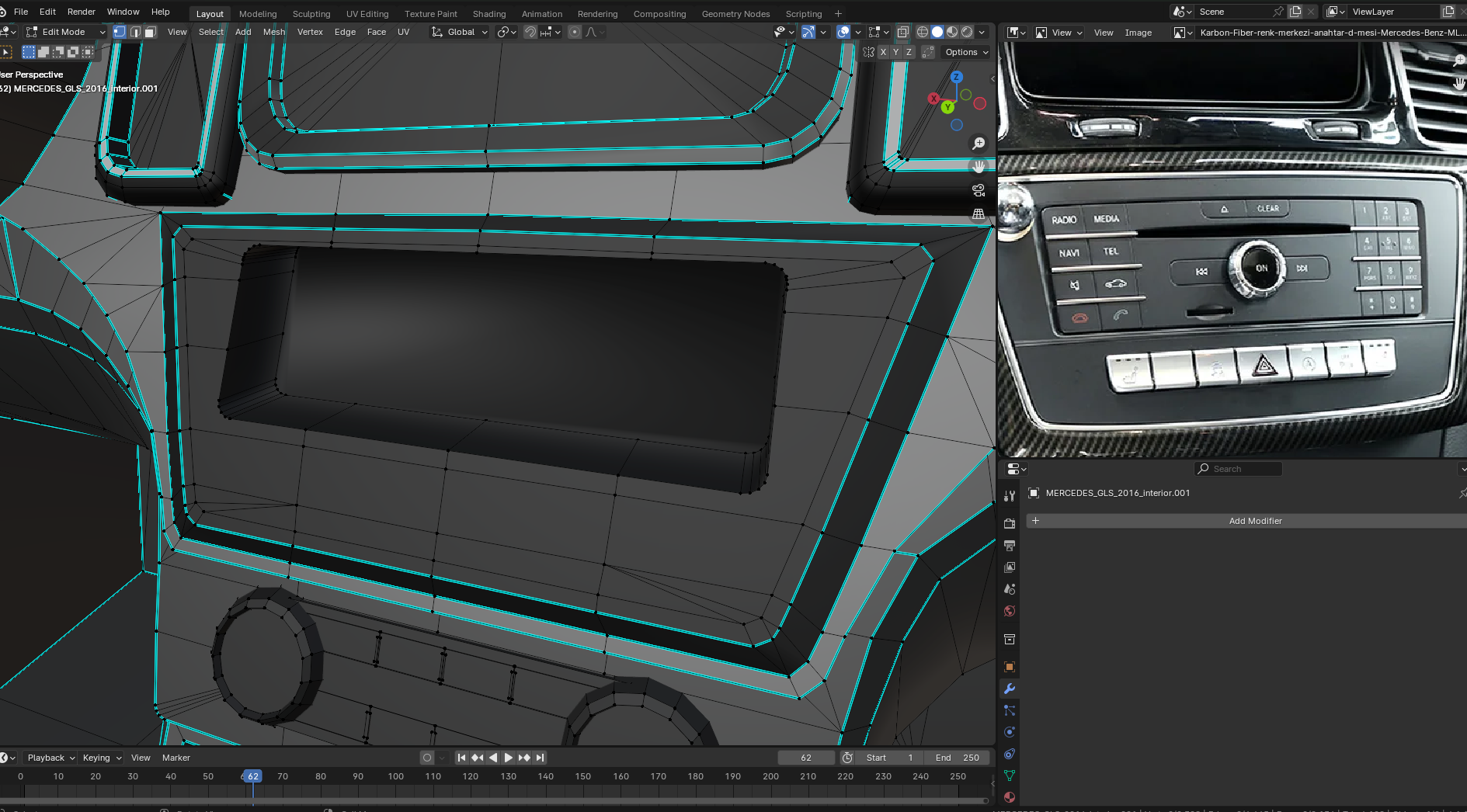The image size is (1467, 812).
Task: Switch to the UV Editing workspace tab
Action: pos(367,14)
